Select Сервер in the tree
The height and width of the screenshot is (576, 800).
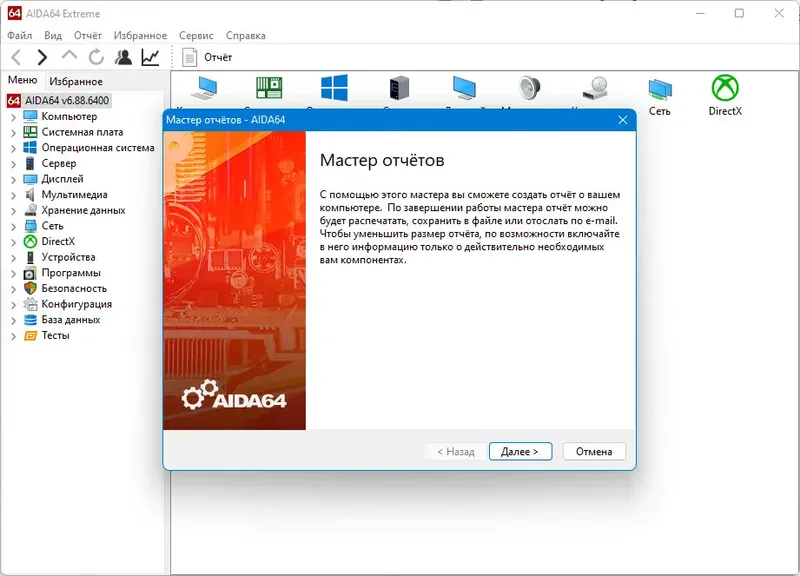[x=59, y=163]
